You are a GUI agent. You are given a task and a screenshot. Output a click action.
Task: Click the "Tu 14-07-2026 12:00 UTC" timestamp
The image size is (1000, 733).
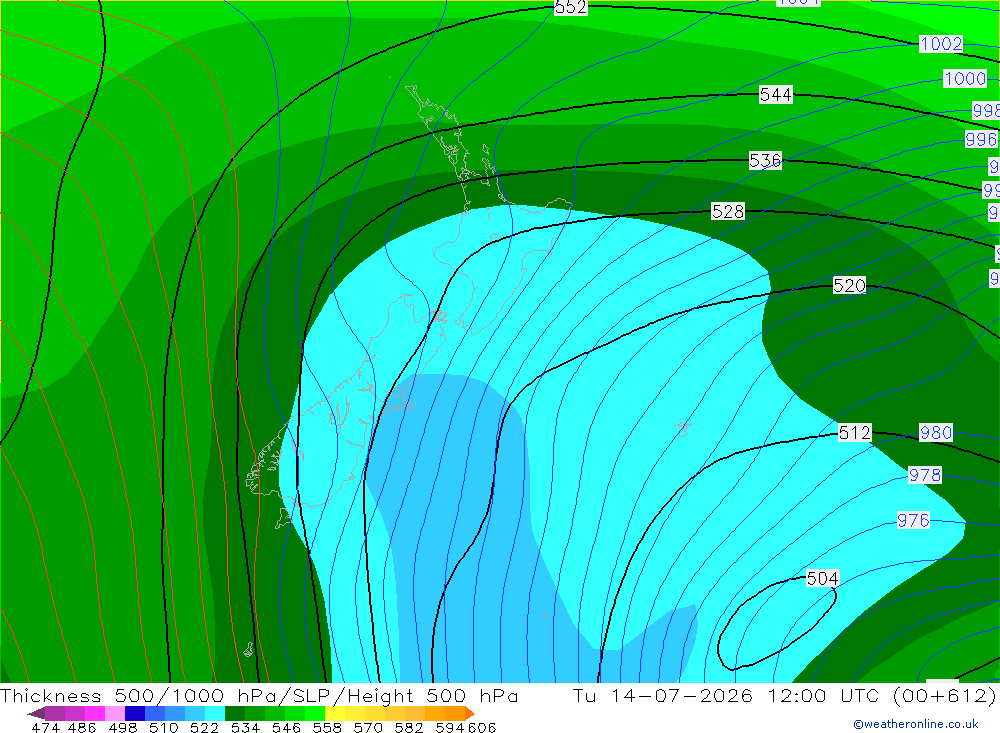point(726,695)
